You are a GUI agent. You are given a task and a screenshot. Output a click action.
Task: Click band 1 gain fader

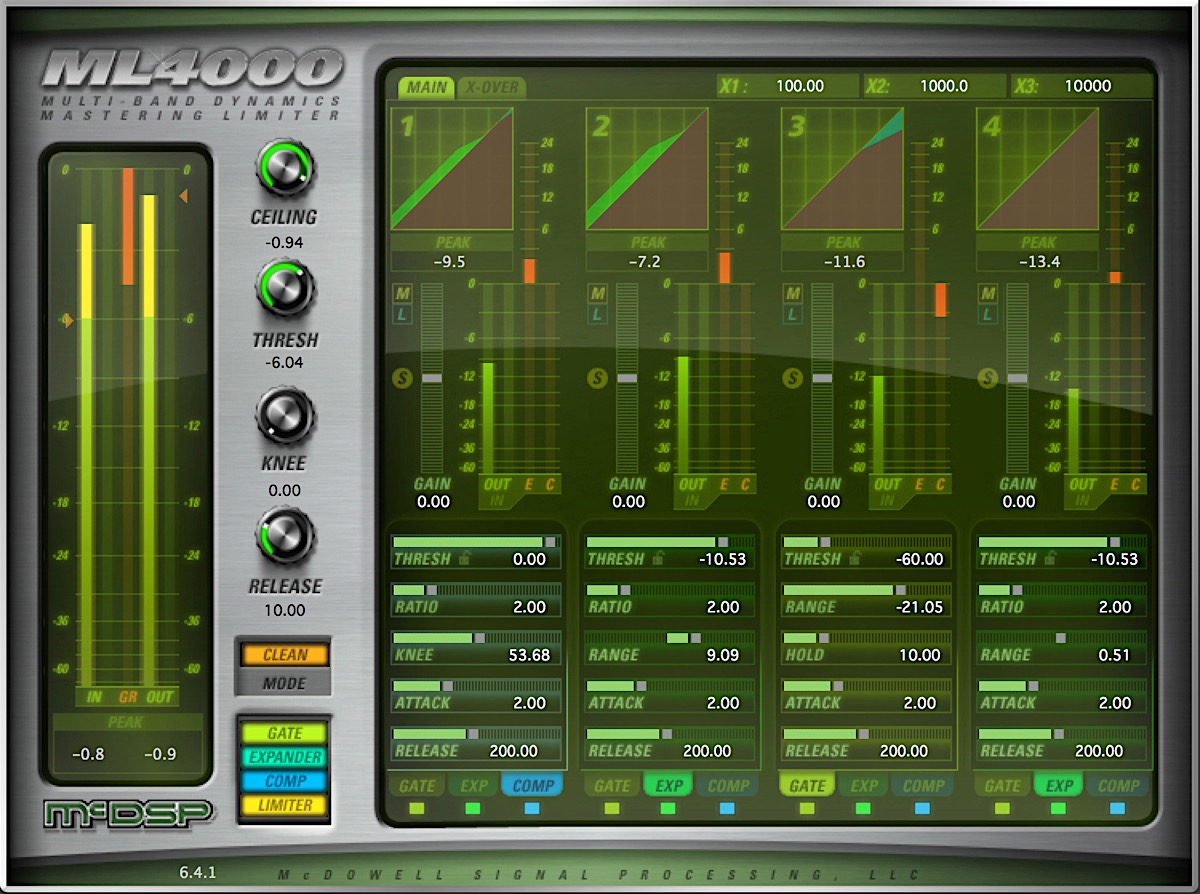point(432,378)
